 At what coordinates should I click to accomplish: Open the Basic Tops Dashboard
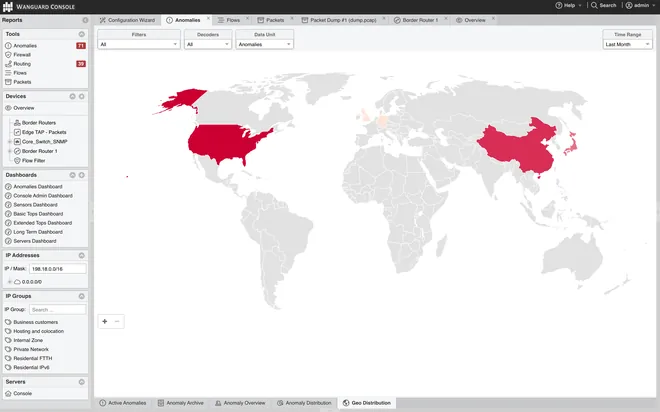click(38, 214)
